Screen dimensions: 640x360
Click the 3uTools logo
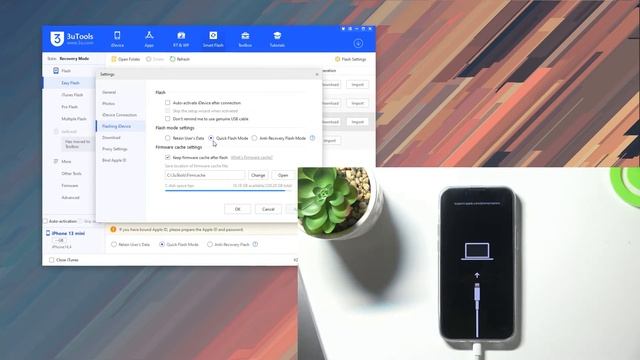[x=72, y=38]
